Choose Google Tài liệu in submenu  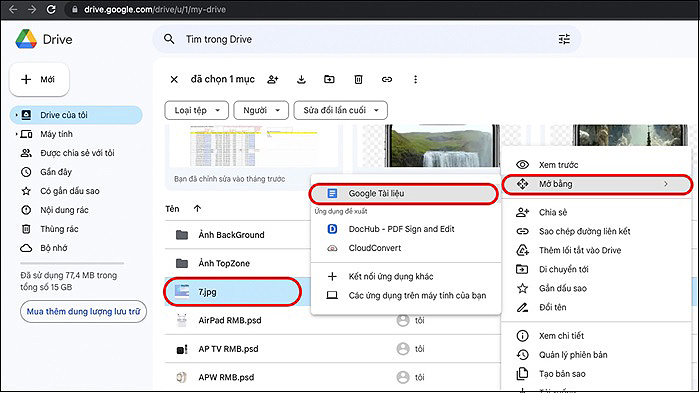tap(404, 193)
